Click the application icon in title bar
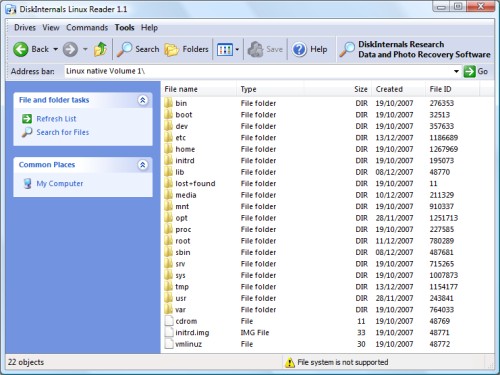500x375 pixels. point(11,10)
